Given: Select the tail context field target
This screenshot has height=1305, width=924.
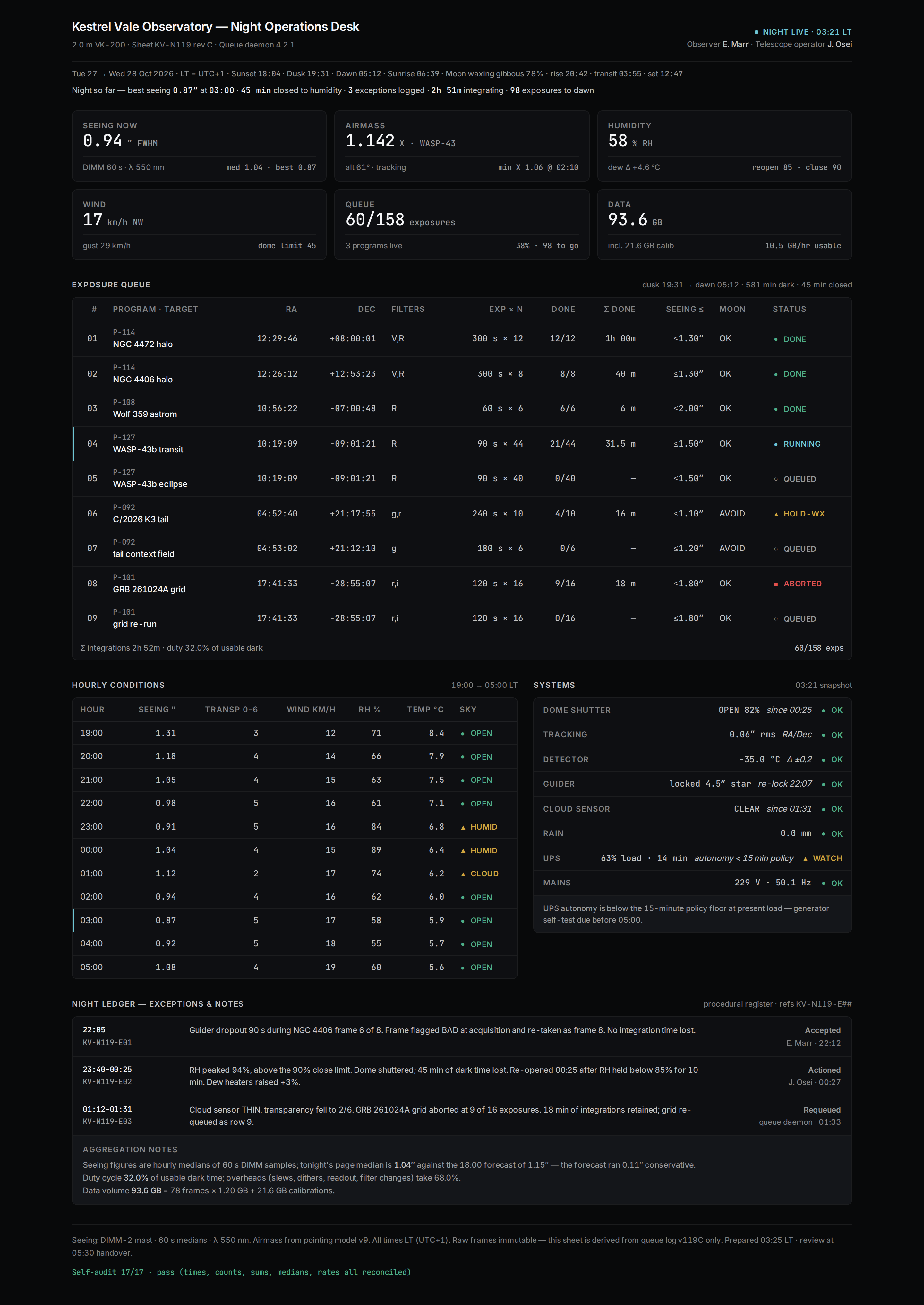Looking at the screenshot, I should tap(143, 554).
